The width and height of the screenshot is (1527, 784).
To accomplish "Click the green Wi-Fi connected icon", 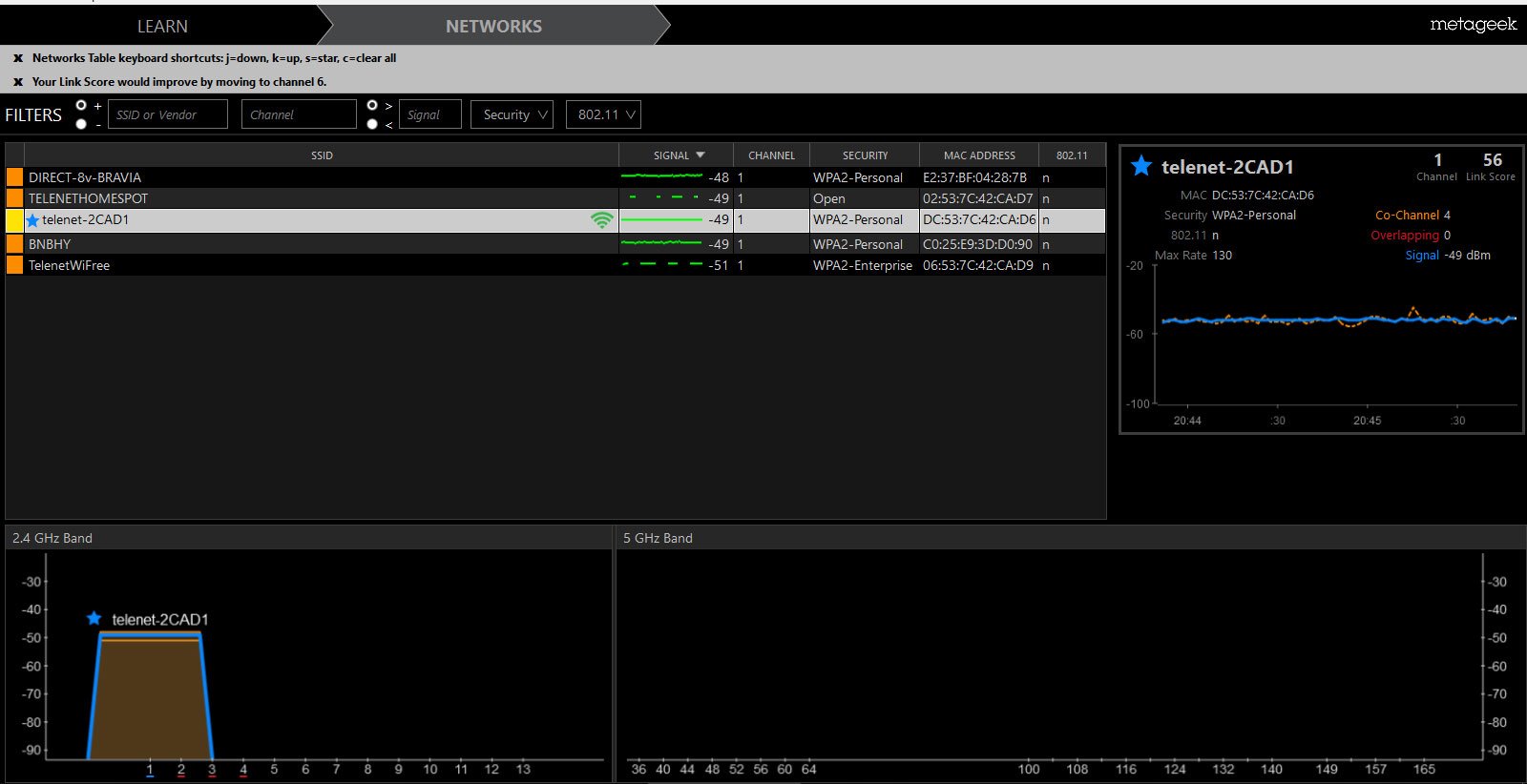I will click(602, 220).
